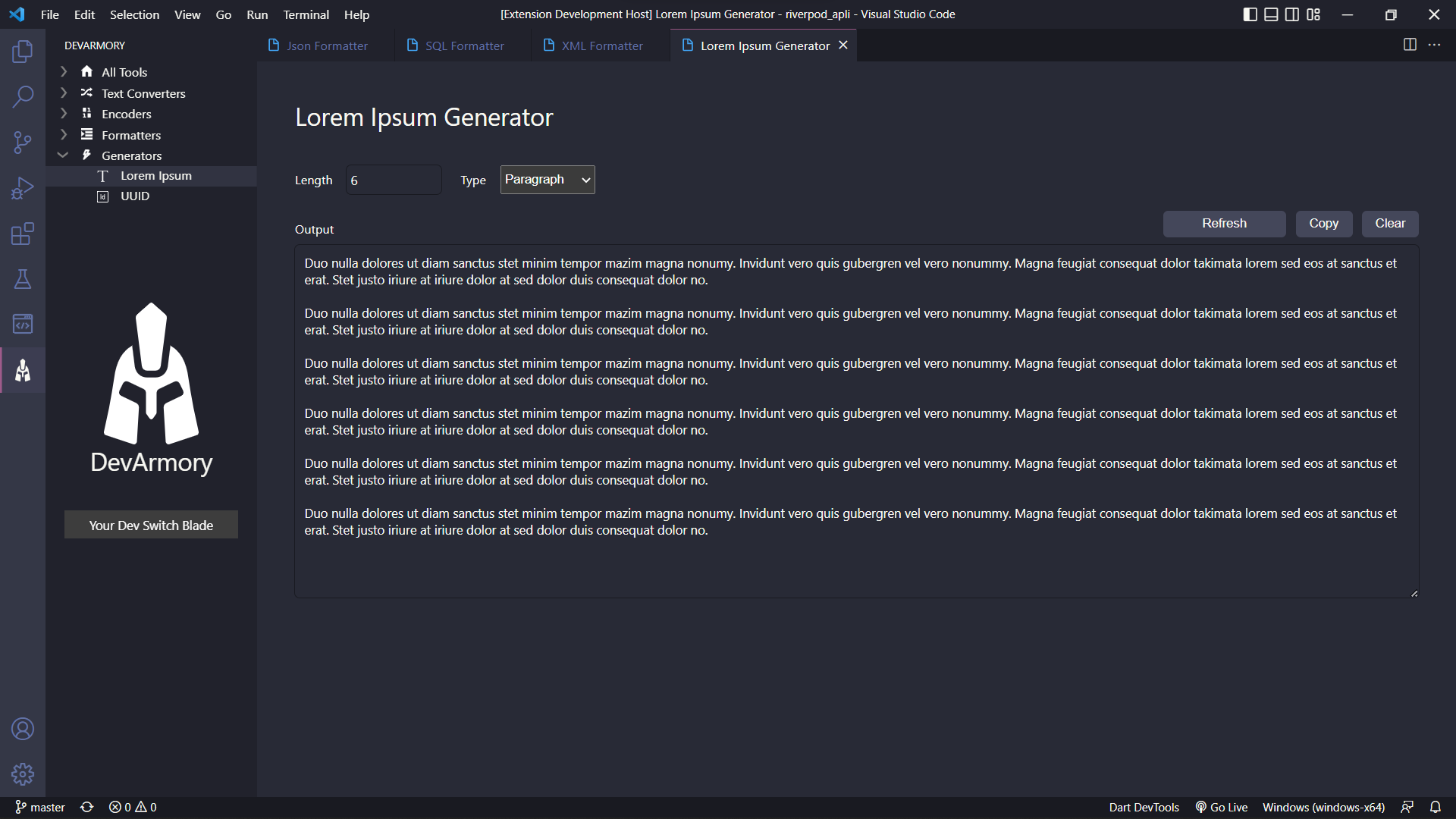This screenshot has height=819, width=1456.
Task: Click inside the Output text area
Action: (856, 421)
